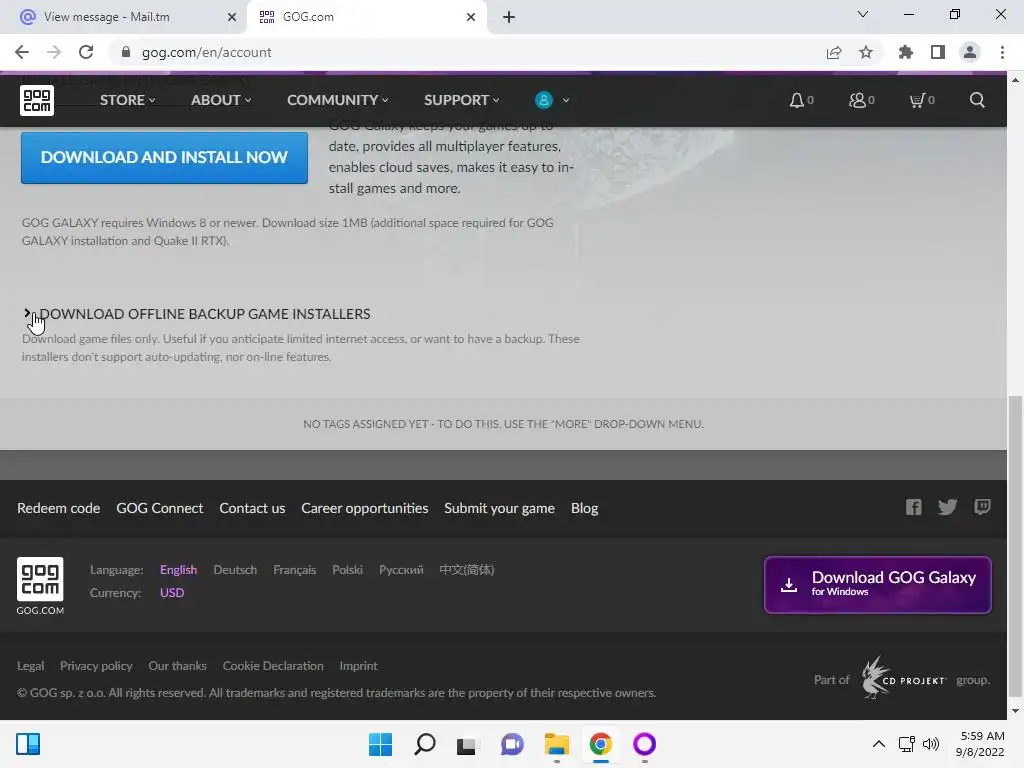Open Chrome extensions puzzle icon

(906, 52)
